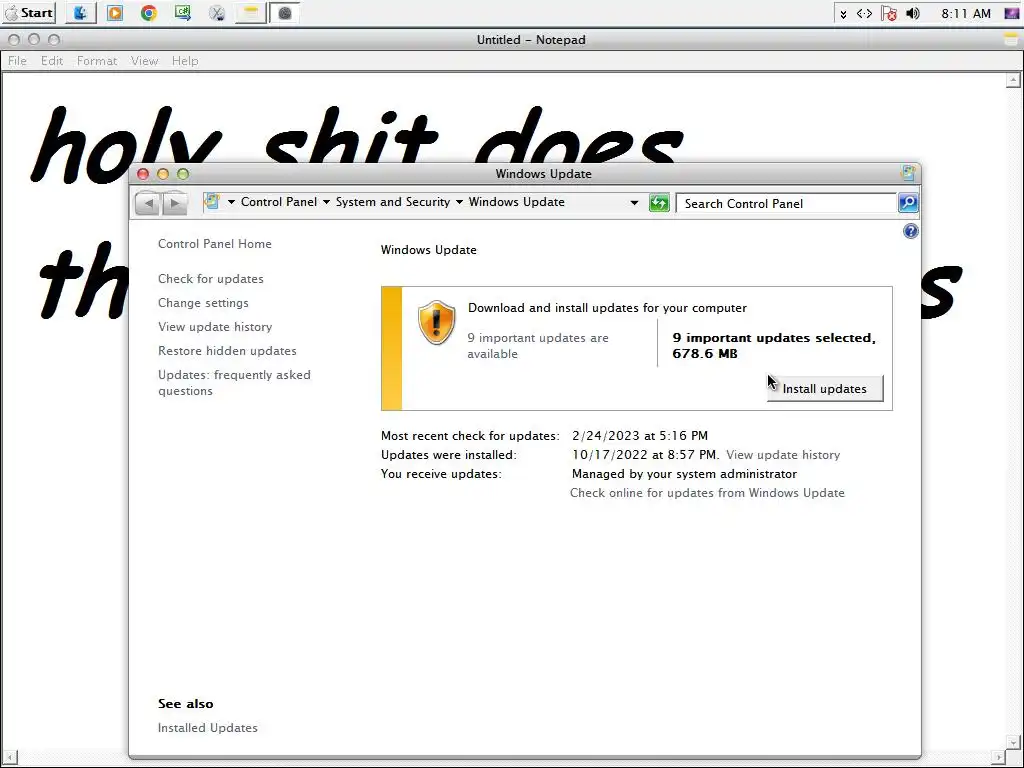Open View update history in sidebar
The width and height of the screenshot is (1024, 768).
tap(215, 327)
